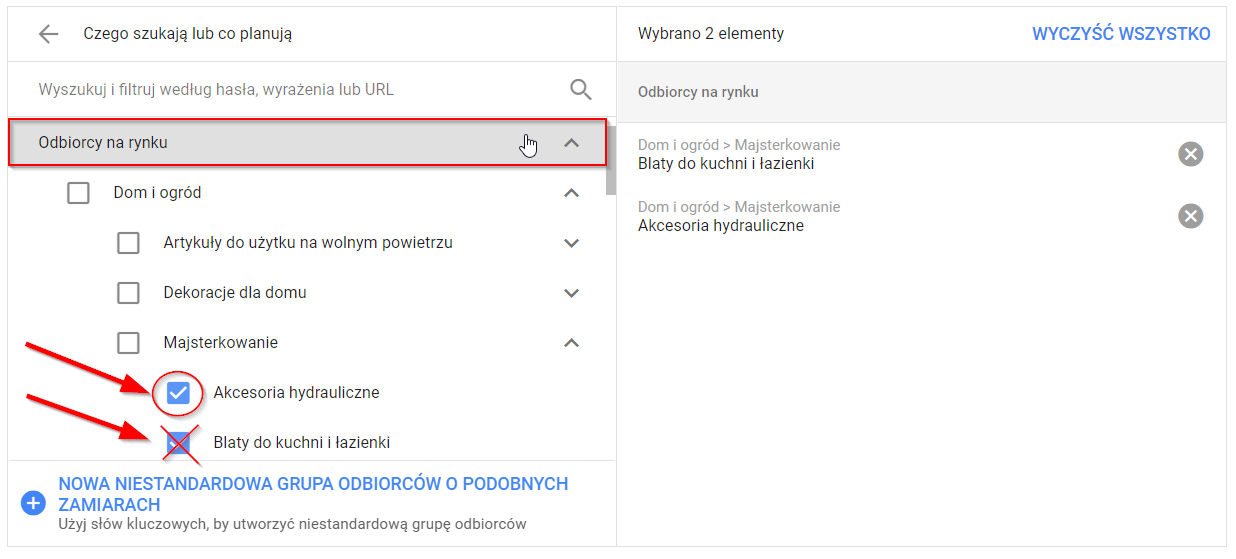1236x559 pixels.
Task: Create NOWA NIESTANDARDOWA GRUPA ODBIORCÓW link
Action: click(313, 494)
